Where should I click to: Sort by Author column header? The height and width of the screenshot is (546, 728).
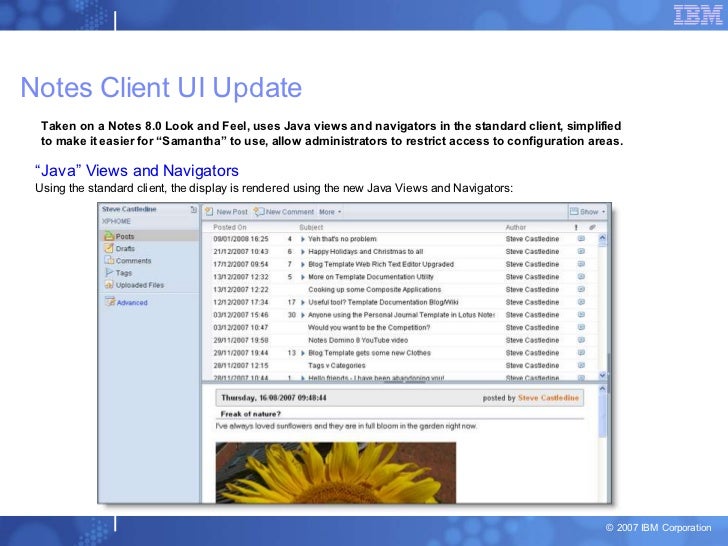(515, 227)
